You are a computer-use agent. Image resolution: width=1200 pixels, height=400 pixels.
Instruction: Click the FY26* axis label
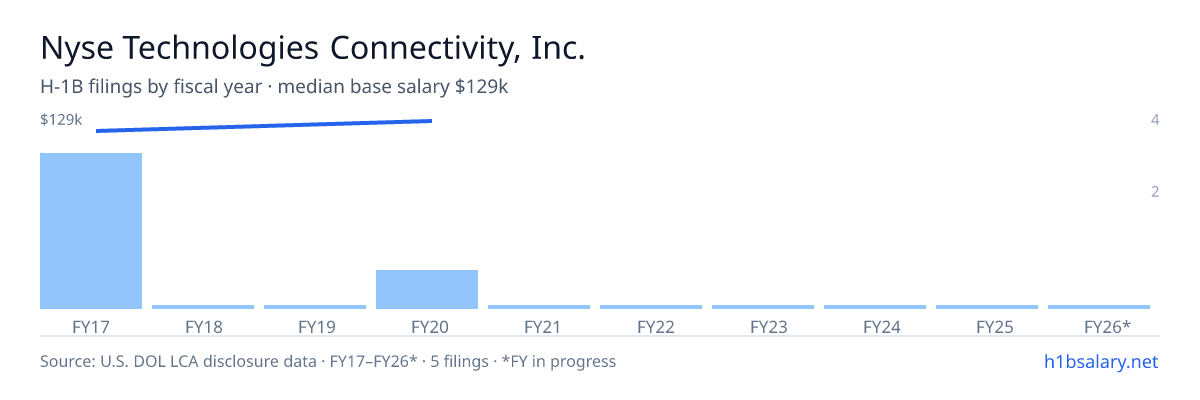[1107, 327]
